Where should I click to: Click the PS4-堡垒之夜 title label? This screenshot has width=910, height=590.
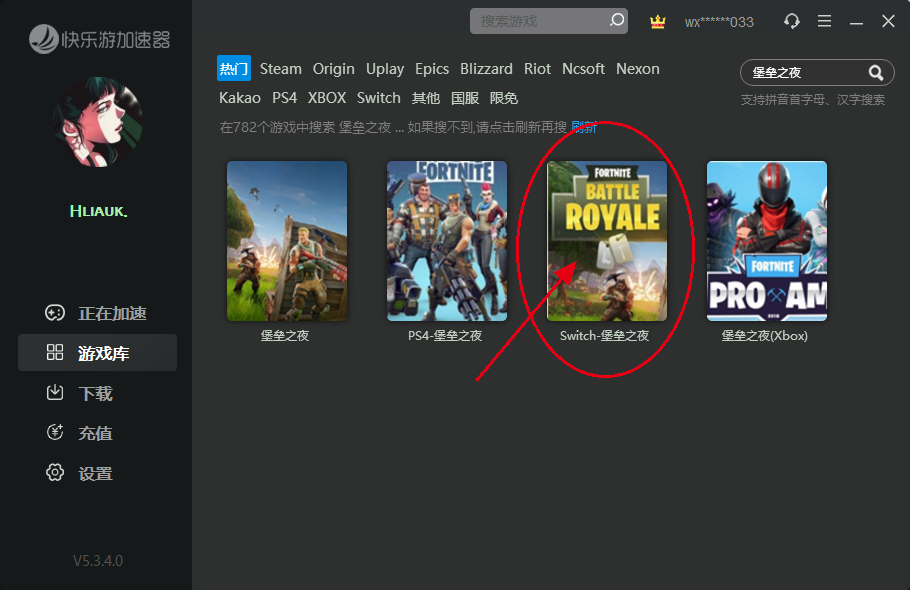(445, 335)
